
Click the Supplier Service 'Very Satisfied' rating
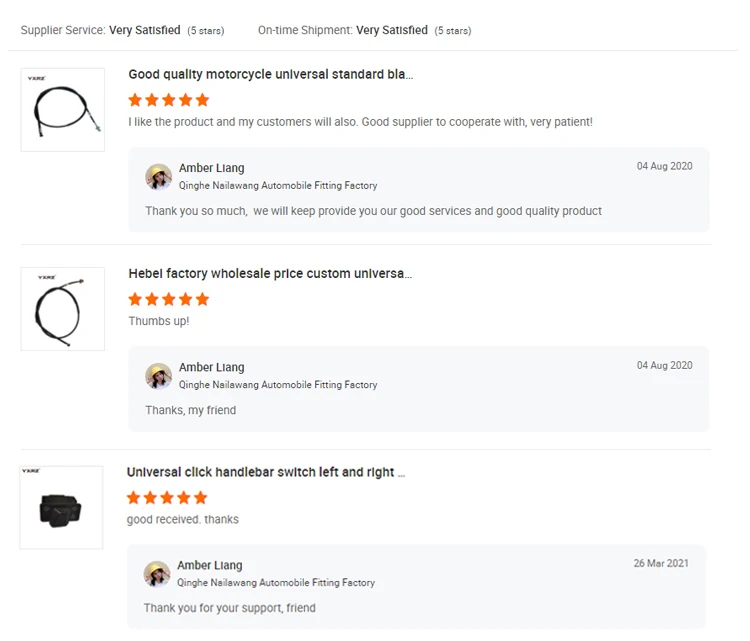145,31
